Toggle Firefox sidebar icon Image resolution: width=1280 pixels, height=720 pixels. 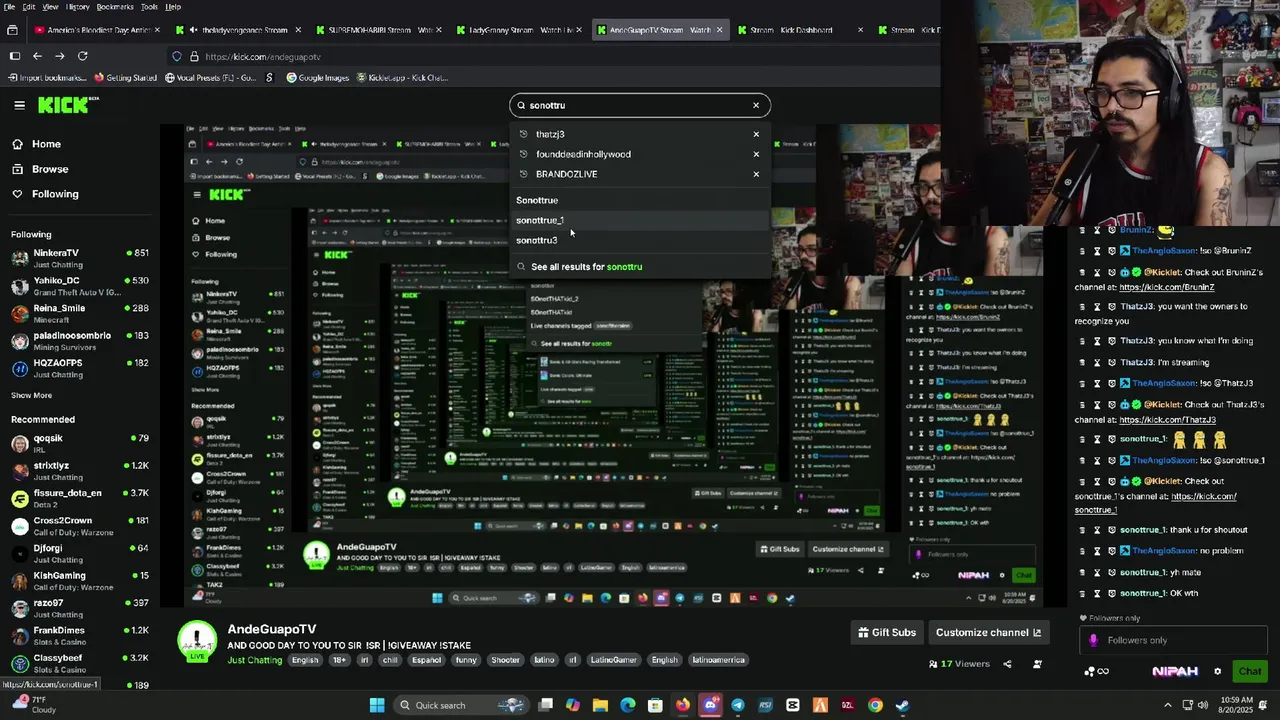click(x=14, y=56)
